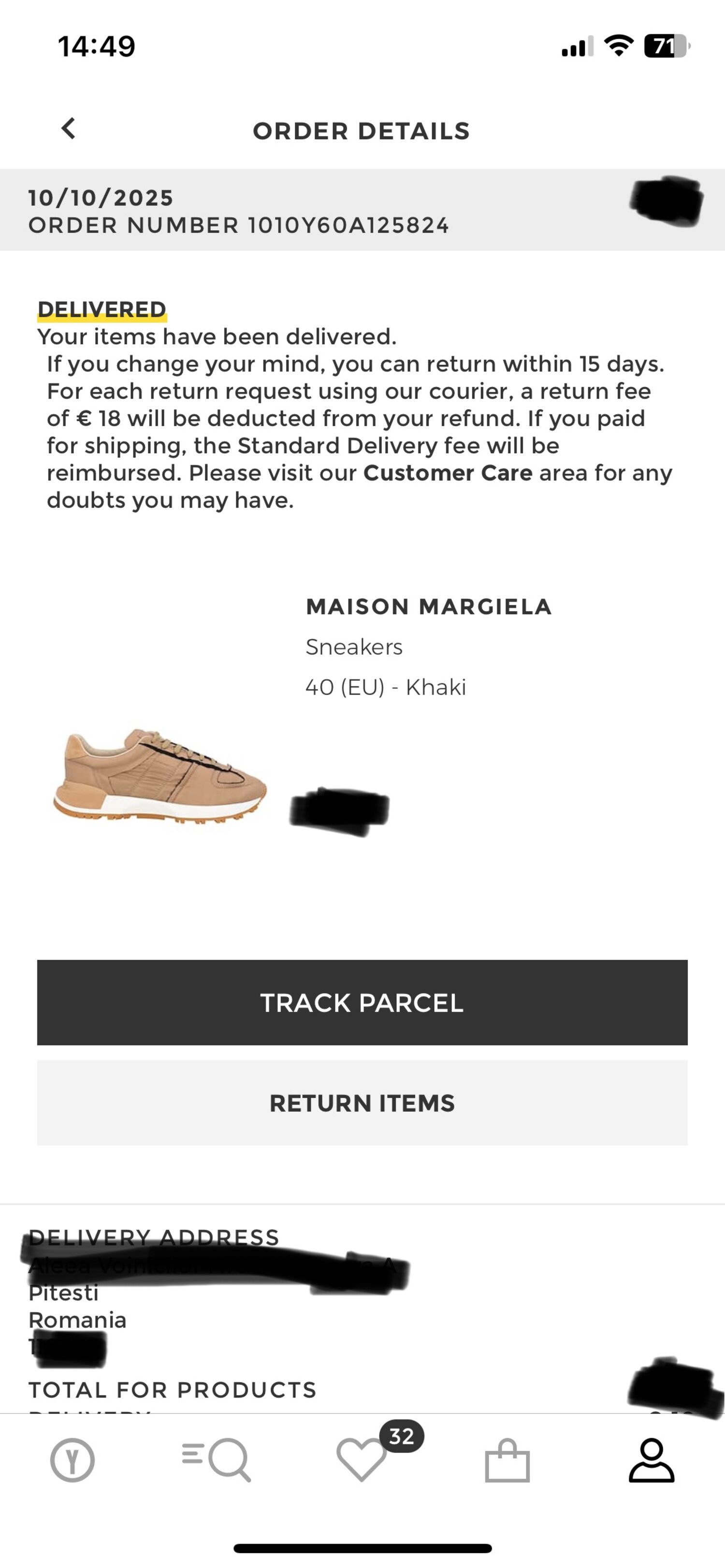The image size is (725, 1568).
Task: Tap the Total For Products row
Action: pos(173,1390)
